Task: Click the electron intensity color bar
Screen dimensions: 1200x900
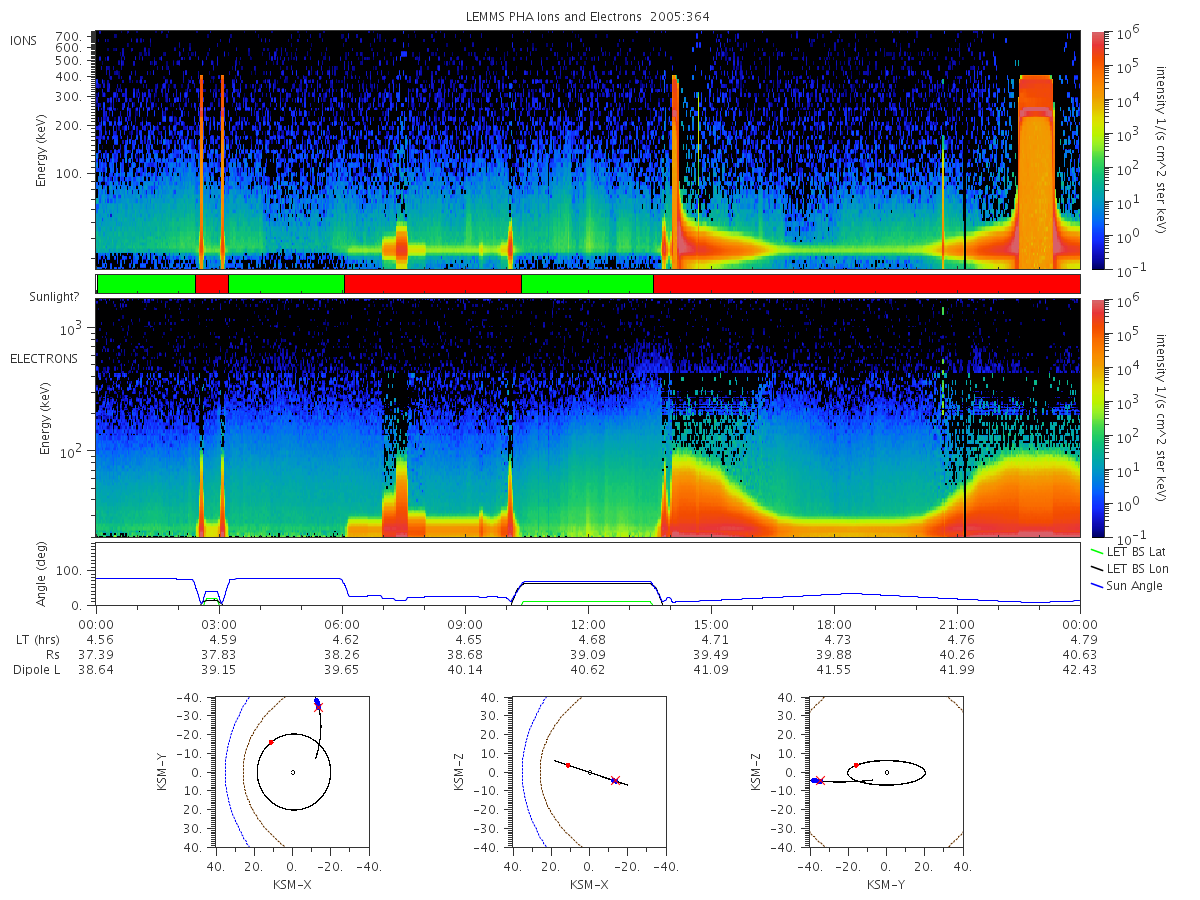Action: pos(1098,418)
